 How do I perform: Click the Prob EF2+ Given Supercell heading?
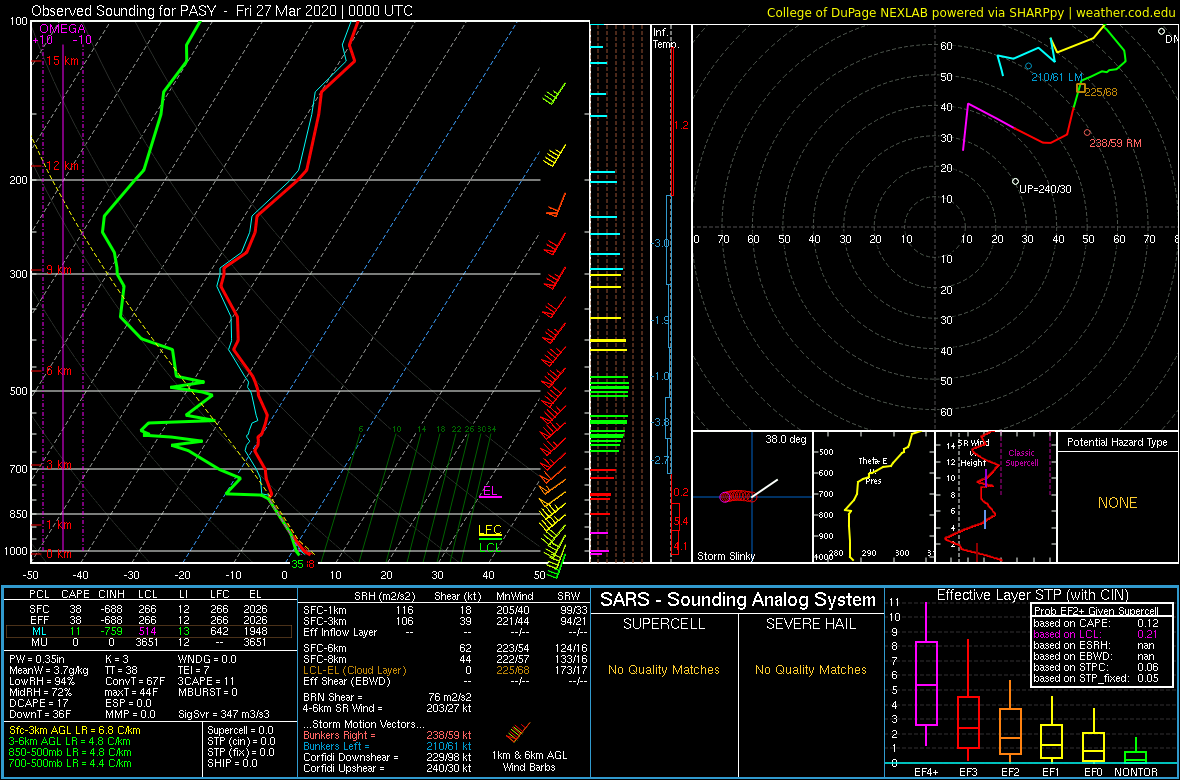1094,612
